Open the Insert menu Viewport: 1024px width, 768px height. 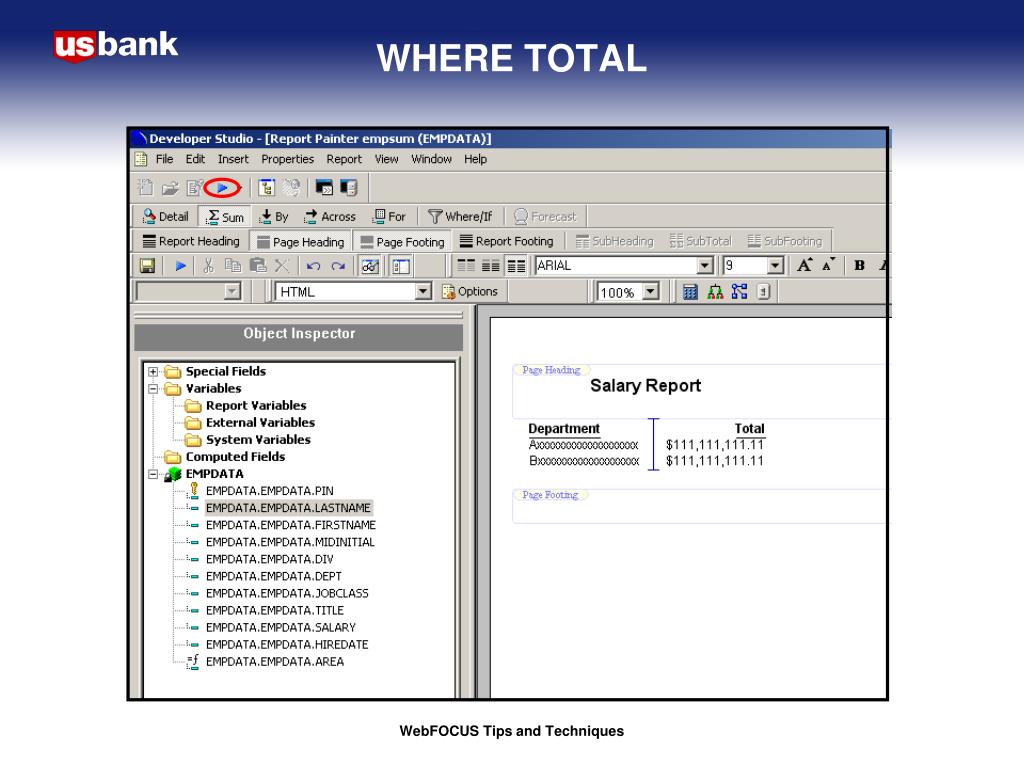233,159
